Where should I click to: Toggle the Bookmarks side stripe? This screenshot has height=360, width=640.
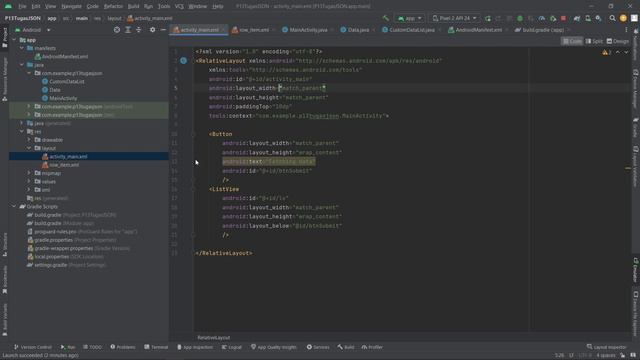4,280
